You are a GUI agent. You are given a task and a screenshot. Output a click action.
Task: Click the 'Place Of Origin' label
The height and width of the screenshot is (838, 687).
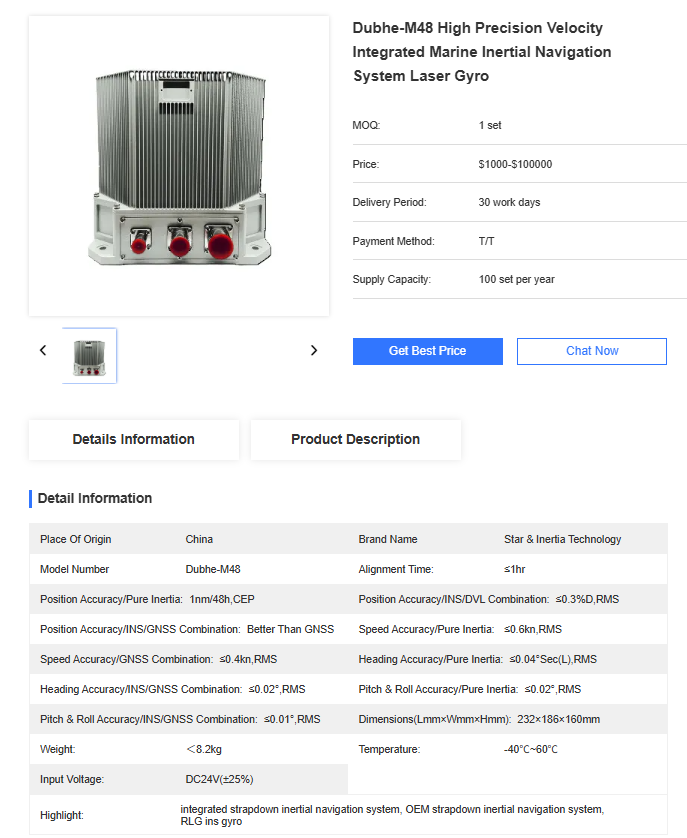click(x=75, y=539)
